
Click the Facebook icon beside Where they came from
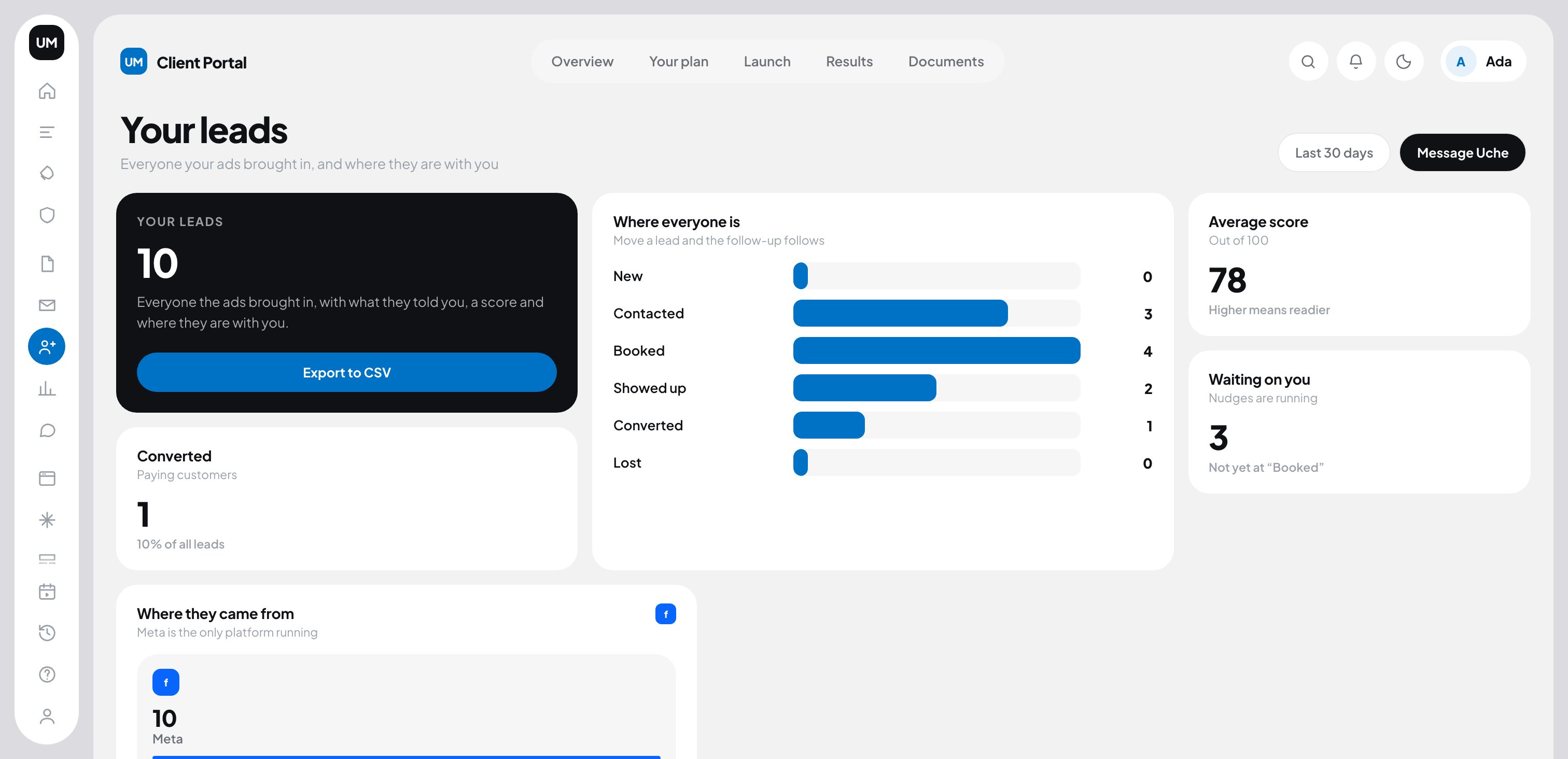[x=665, y=614]
